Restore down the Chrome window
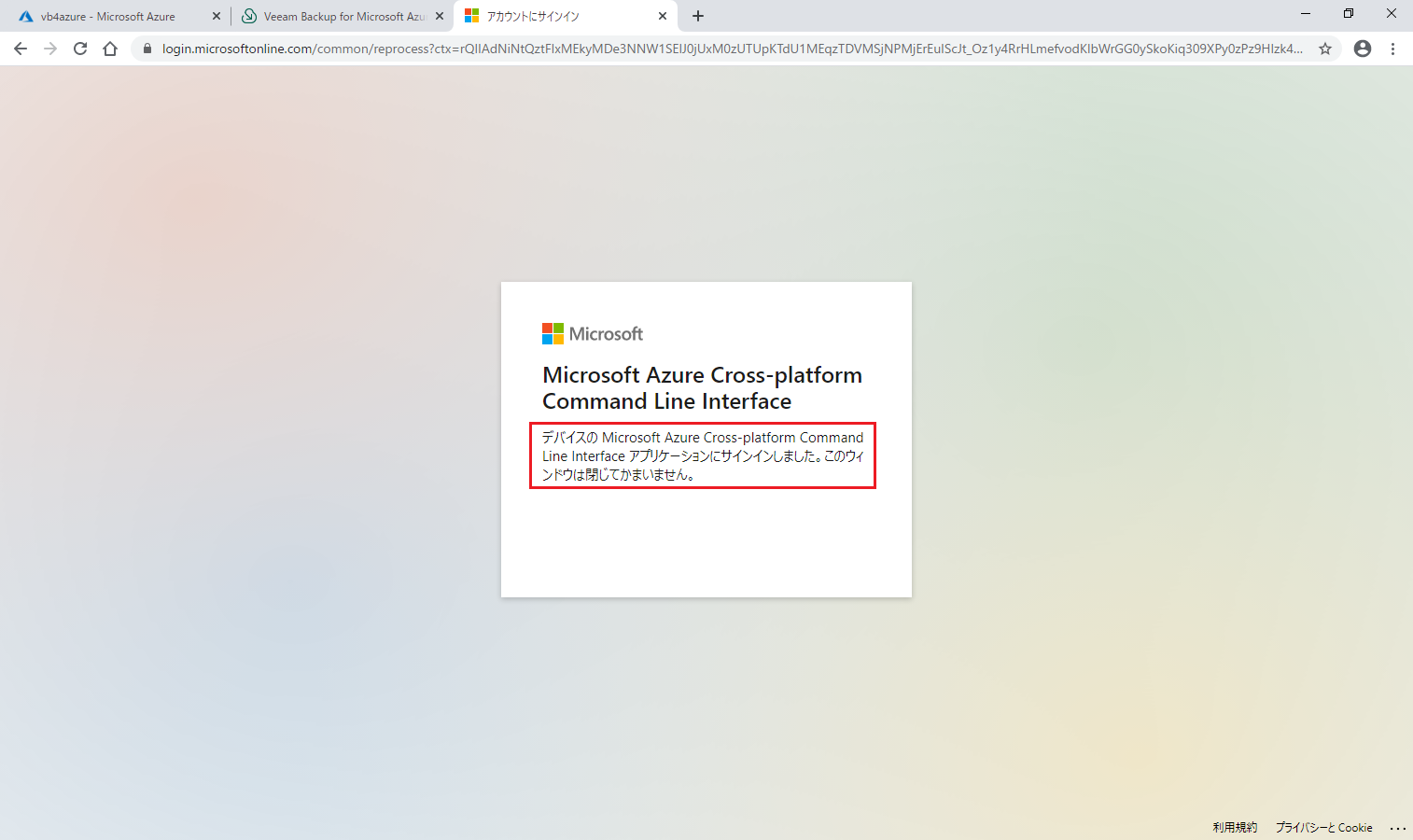Viewport: 1413px width, 840px height. click(1349, 13)
